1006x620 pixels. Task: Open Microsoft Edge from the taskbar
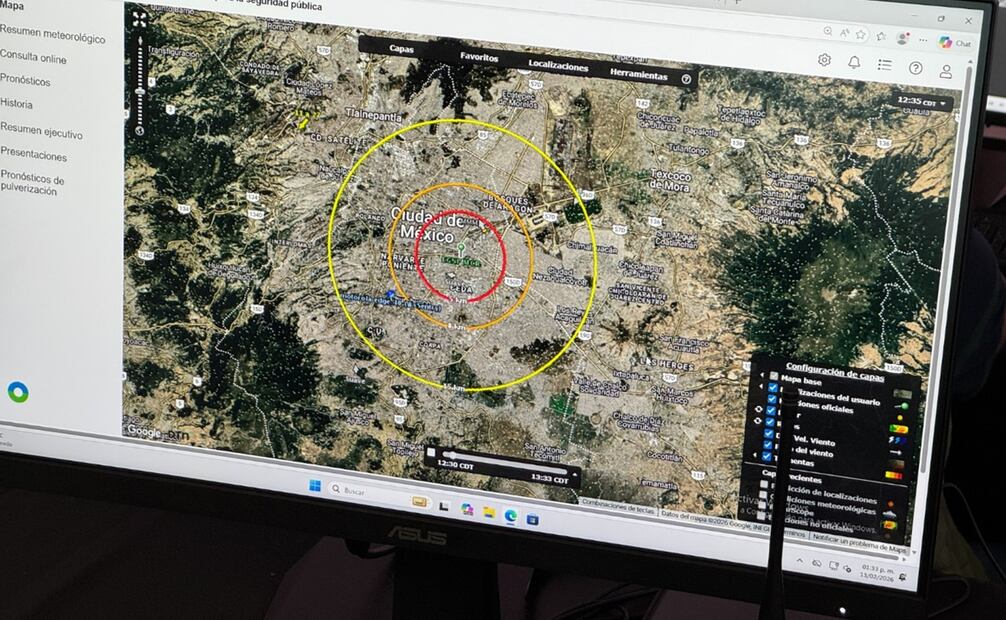(x=511, y=514)
